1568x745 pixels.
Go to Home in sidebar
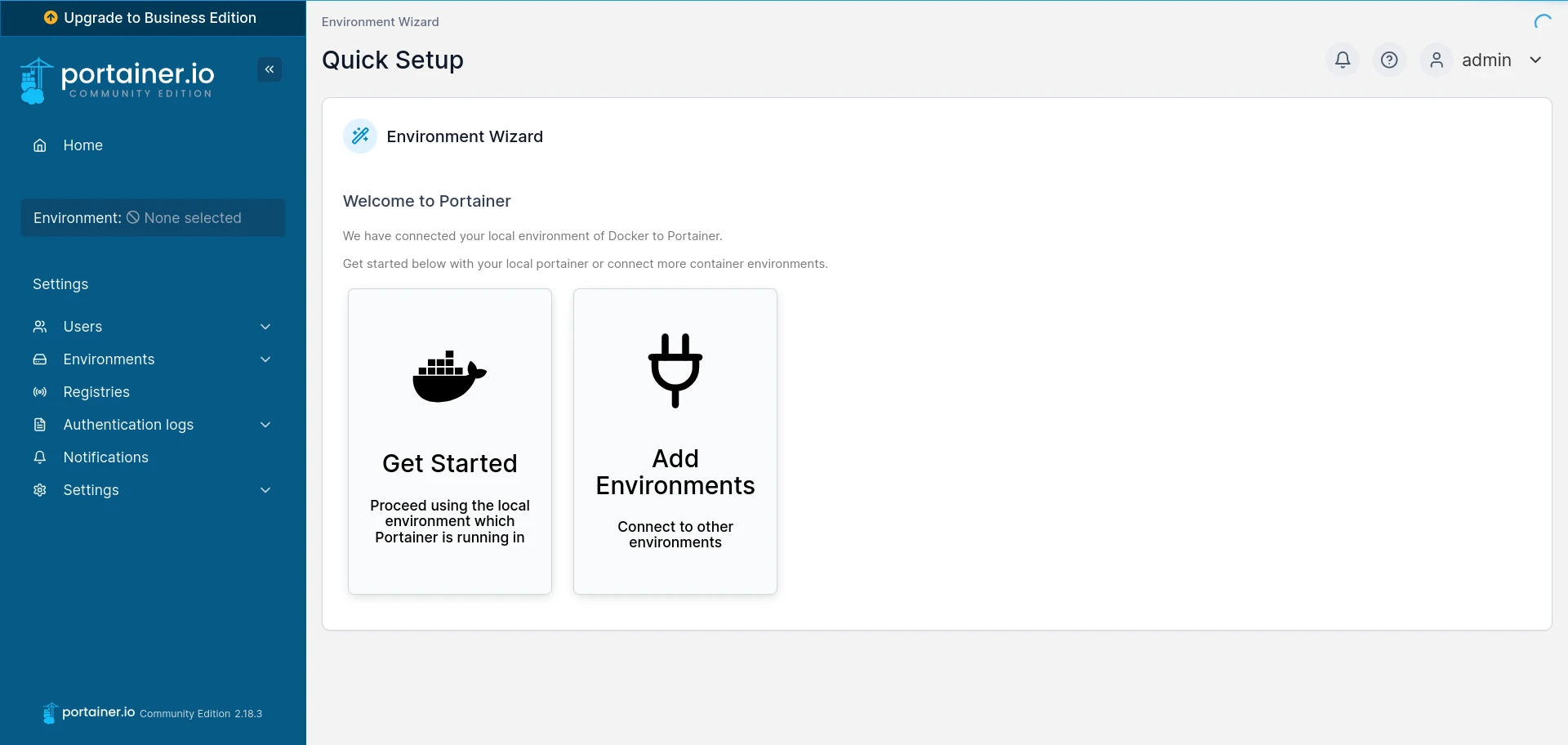[x=83, y=145]
